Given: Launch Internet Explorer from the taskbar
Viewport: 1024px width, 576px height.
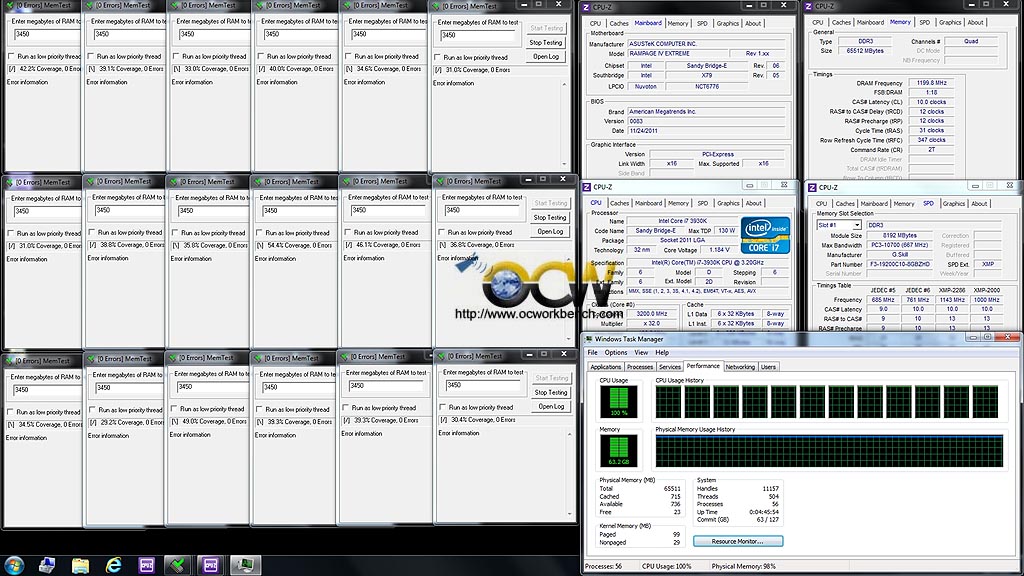Looking at the screenshot, I should (114, 565).
